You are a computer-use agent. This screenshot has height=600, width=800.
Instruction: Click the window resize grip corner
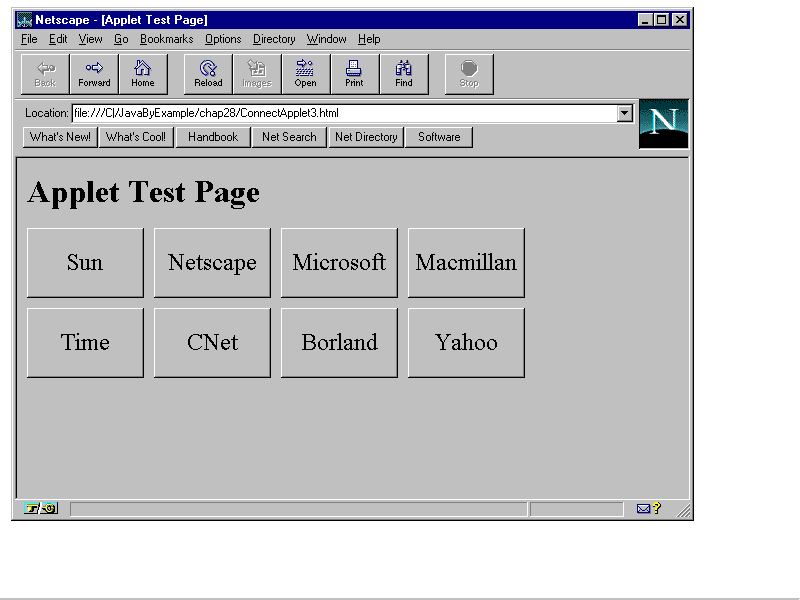684,511
